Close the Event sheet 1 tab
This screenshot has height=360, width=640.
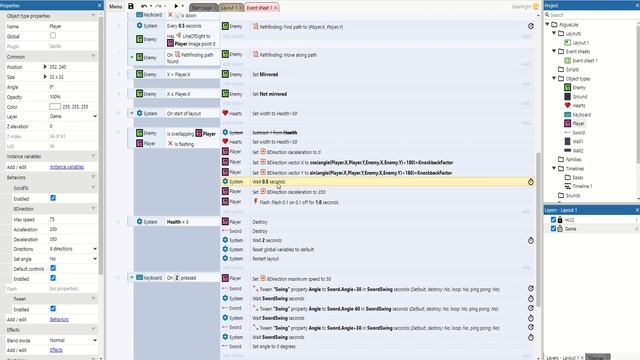click(276, 8)
